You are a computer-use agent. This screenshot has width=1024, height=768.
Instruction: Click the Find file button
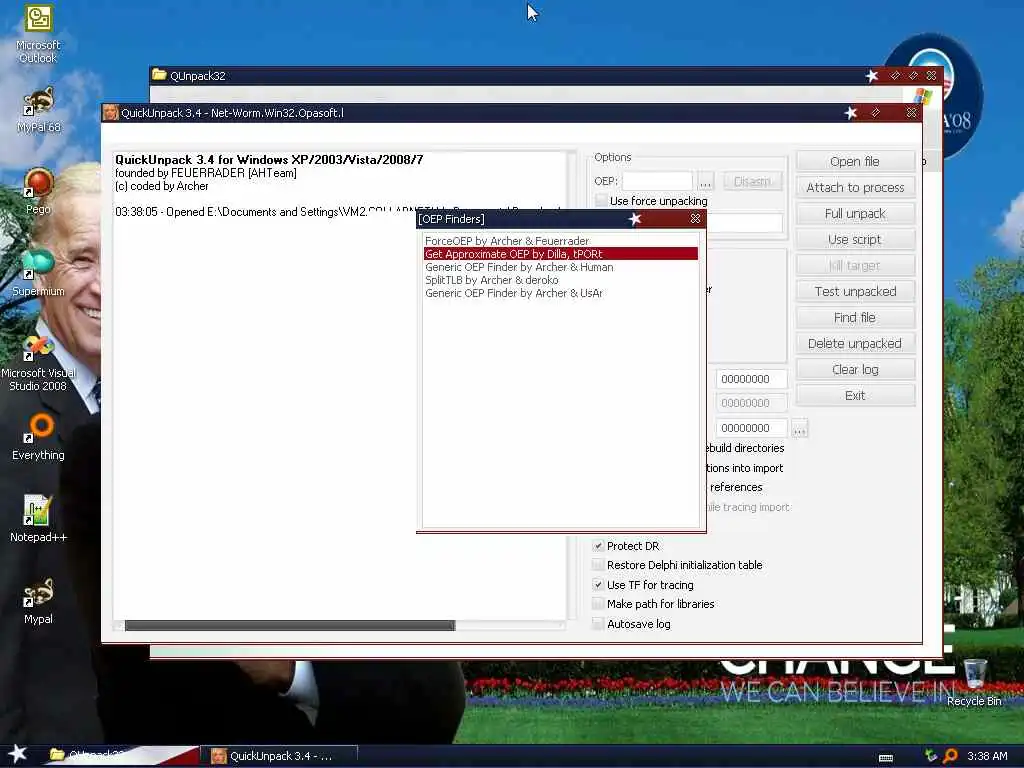[x=855, y=317]
